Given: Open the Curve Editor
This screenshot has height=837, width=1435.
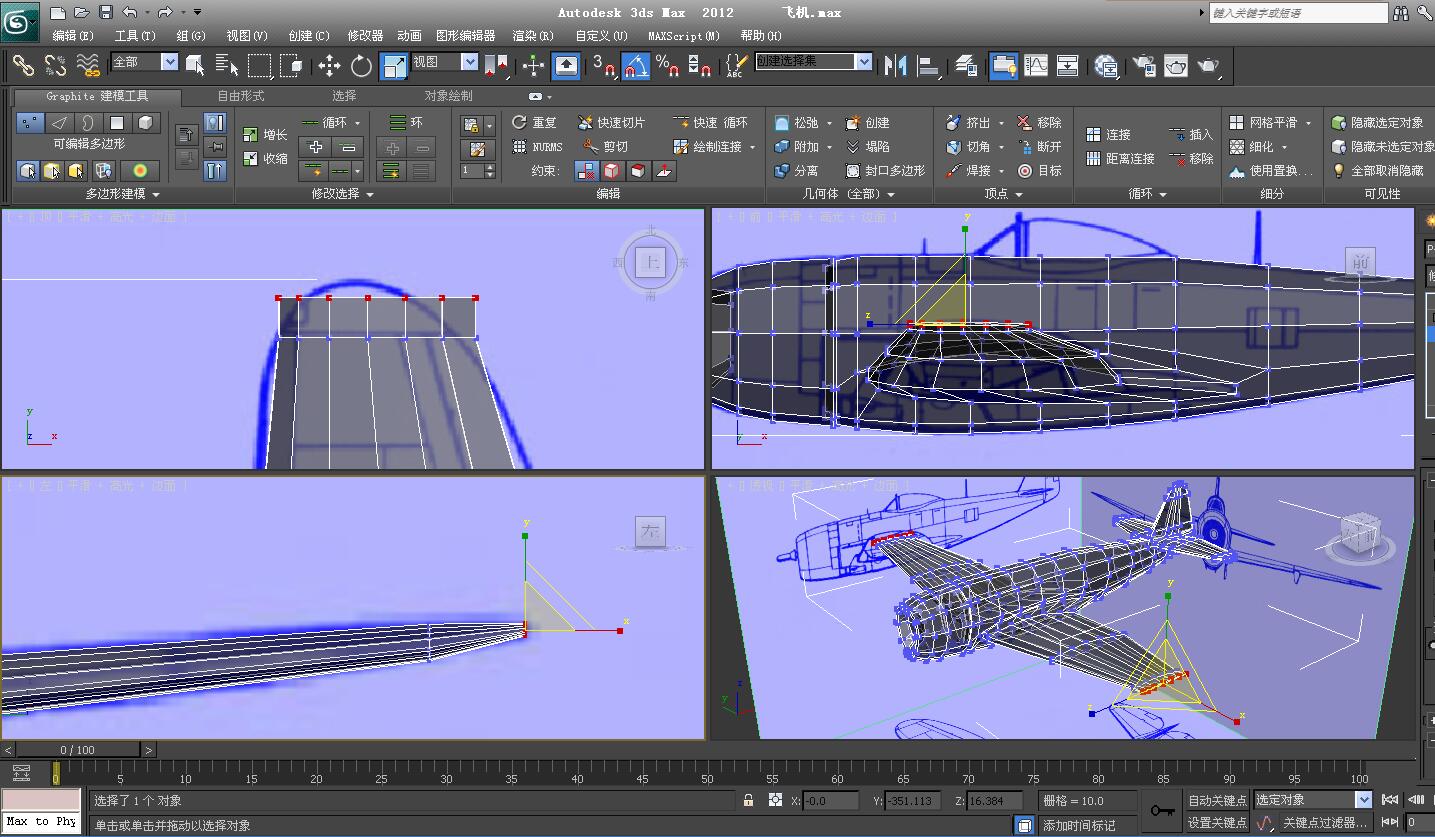Looking at the screenshot, I should coord(1036,66).
